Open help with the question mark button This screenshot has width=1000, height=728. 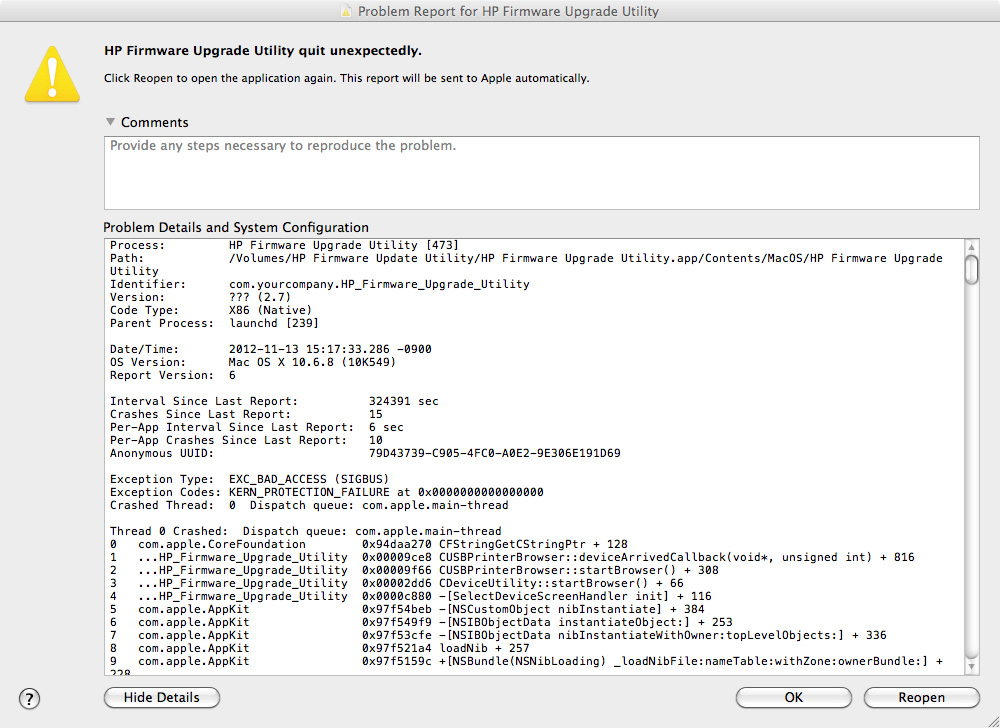coord(29,698)
